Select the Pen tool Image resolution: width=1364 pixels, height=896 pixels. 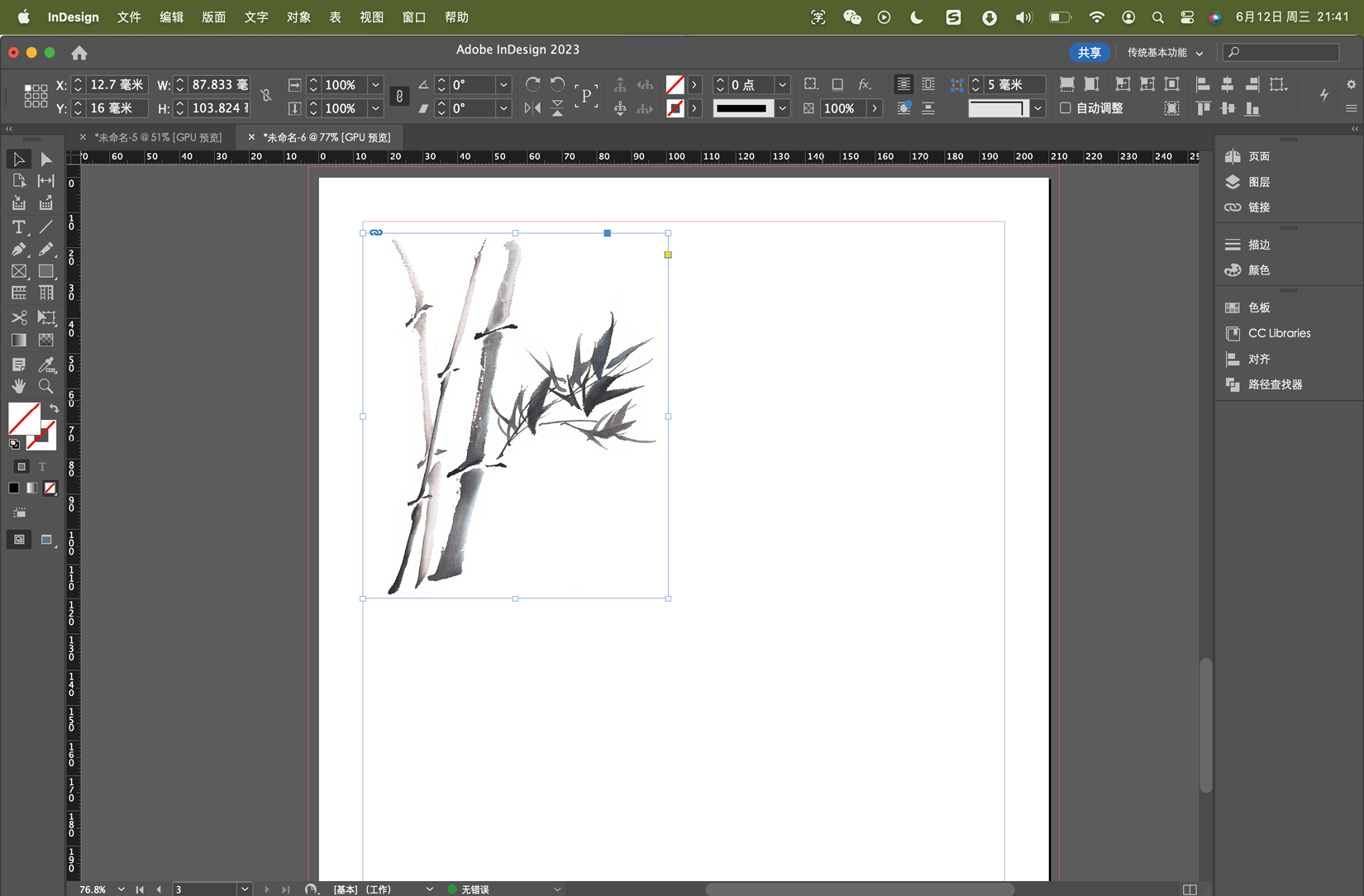(18, 249)
